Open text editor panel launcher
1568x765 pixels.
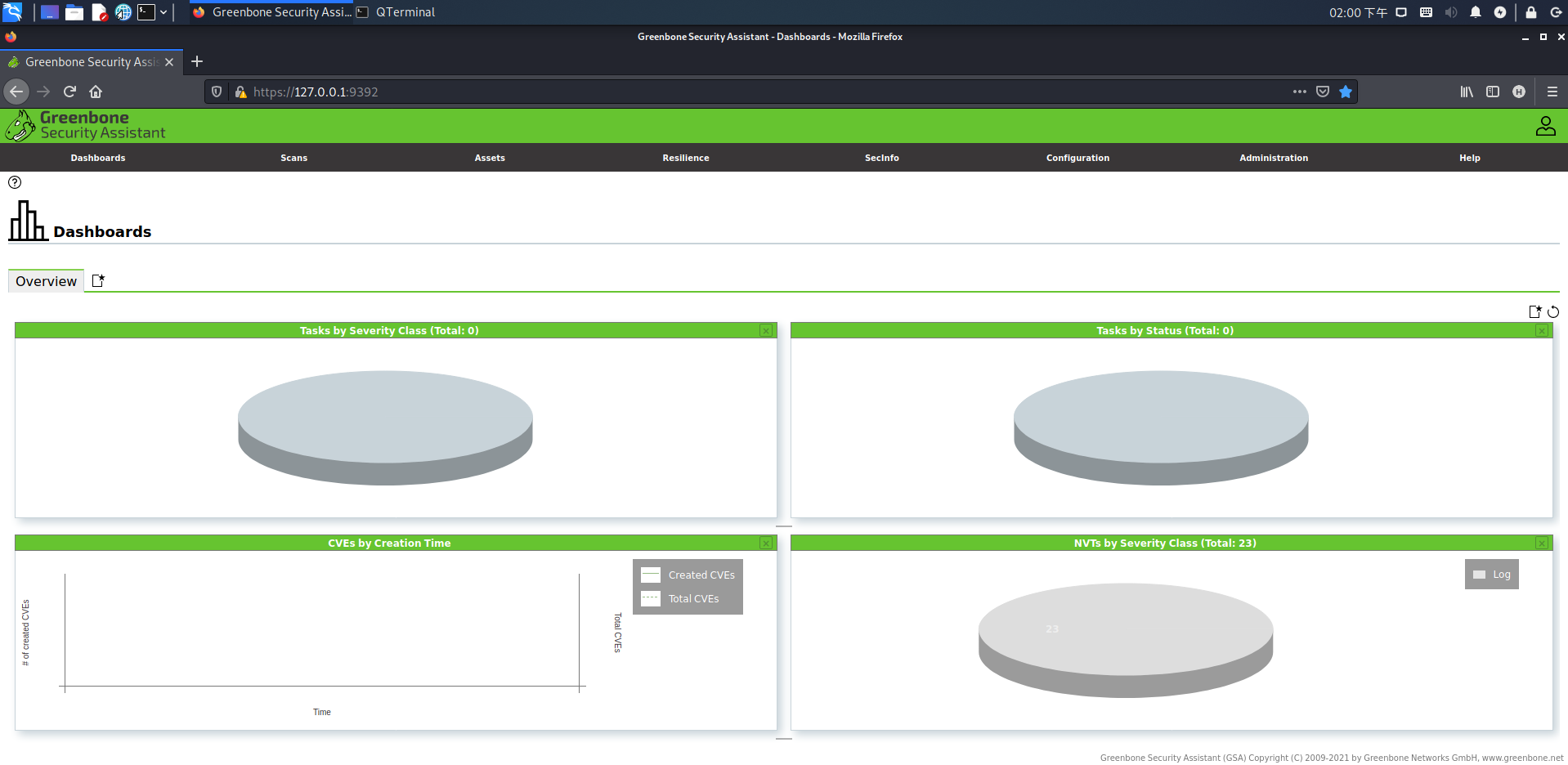(x=100, y=12)
